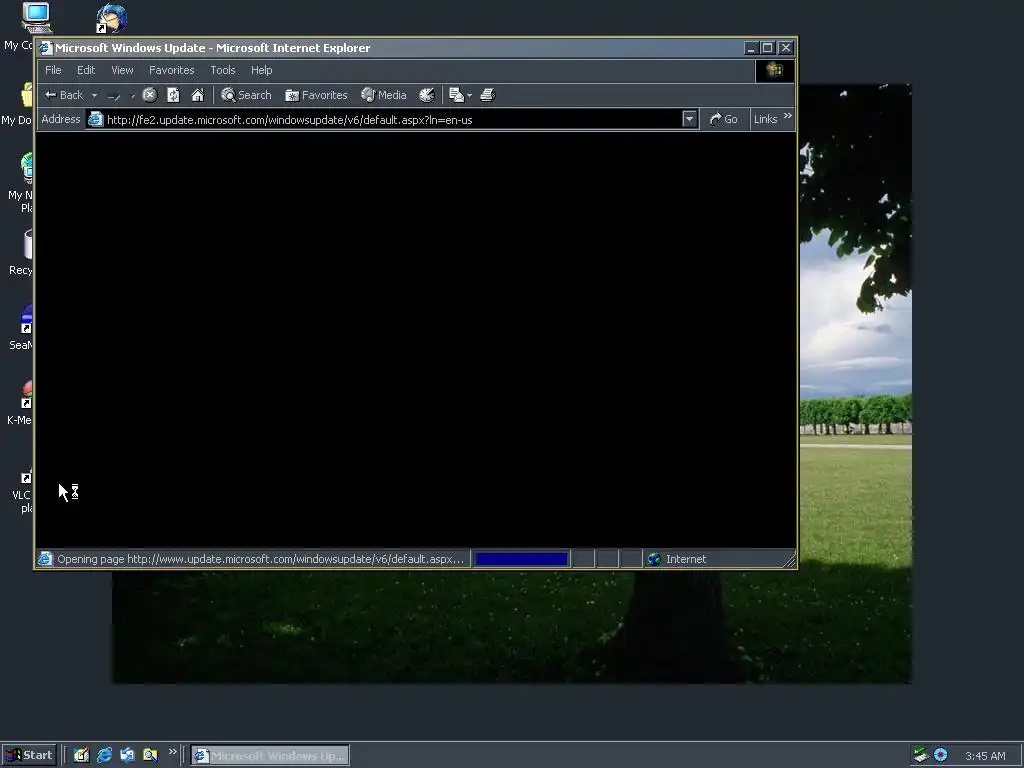Click the address bar URL field
Viewport: 1024px width, 768px height.
(x=394, y=120)
